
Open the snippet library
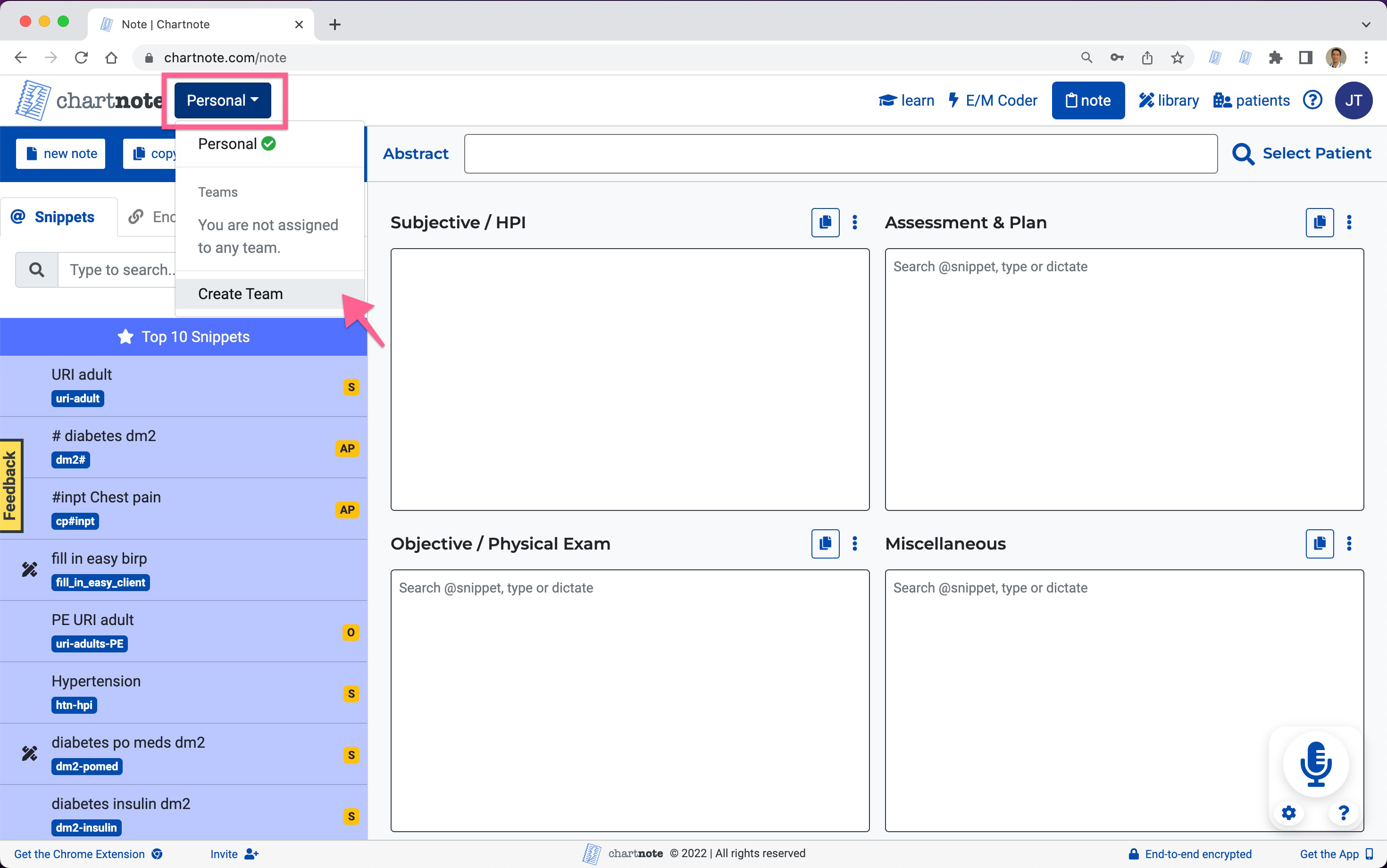tap(1169, 100)
